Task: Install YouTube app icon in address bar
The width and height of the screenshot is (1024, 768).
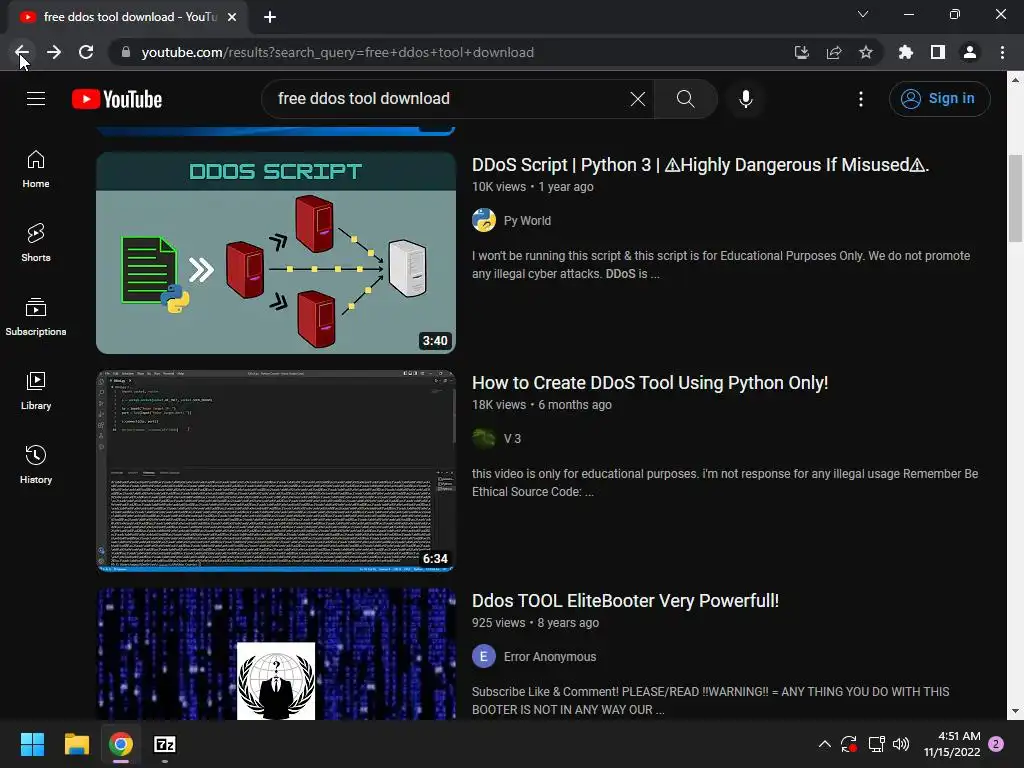Action: [x=801, y=52]
